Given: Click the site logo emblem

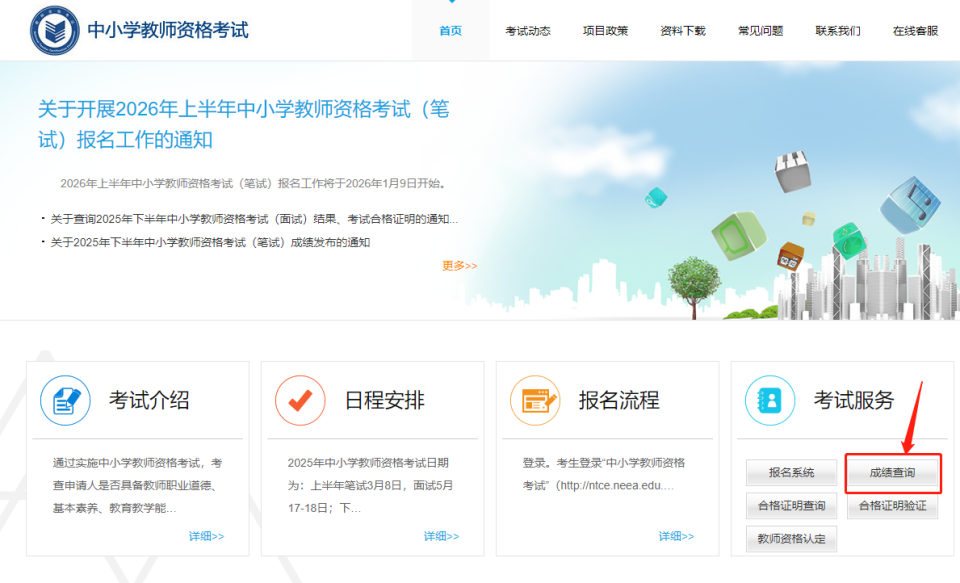Looking at the screenshot, I should [x=56, y=30].
